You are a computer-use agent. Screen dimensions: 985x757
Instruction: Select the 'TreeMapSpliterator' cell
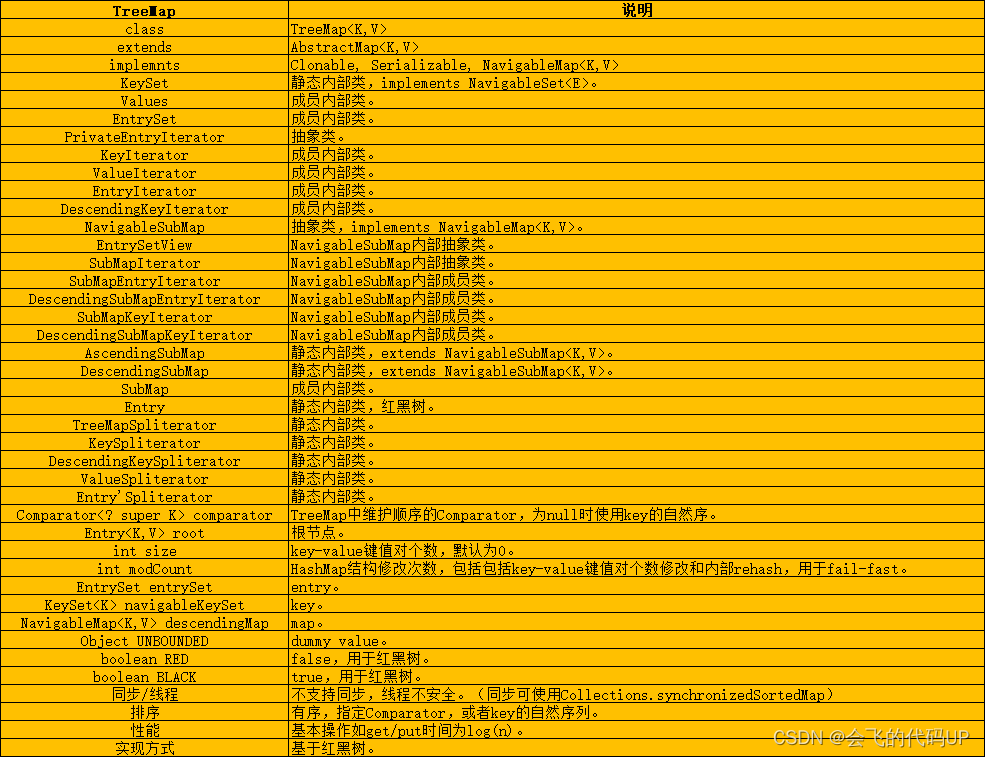click(144, 425)
